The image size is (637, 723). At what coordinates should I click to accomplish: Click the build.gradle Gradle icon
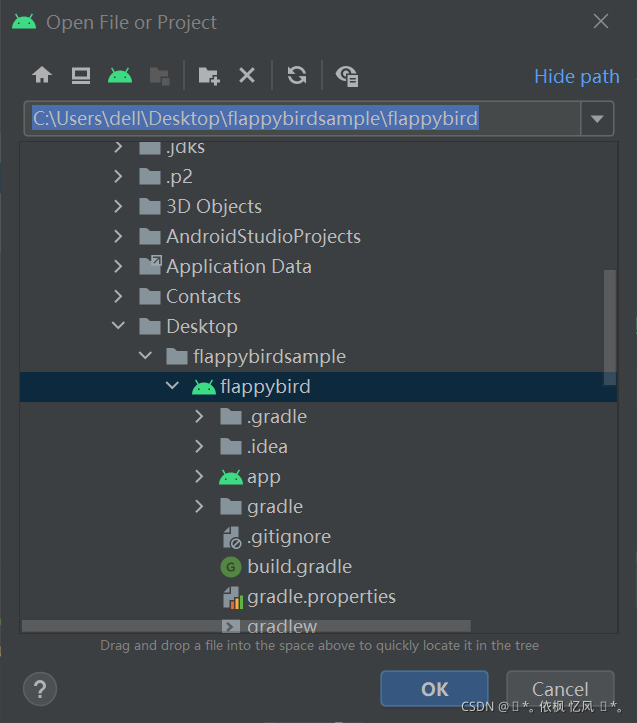[x=231, y=567]
